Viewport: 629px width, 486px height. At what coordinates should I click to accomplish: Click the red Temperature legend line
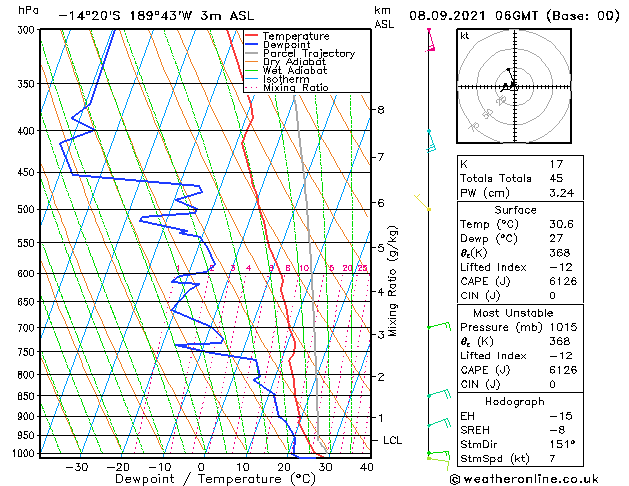pos(251,36)
